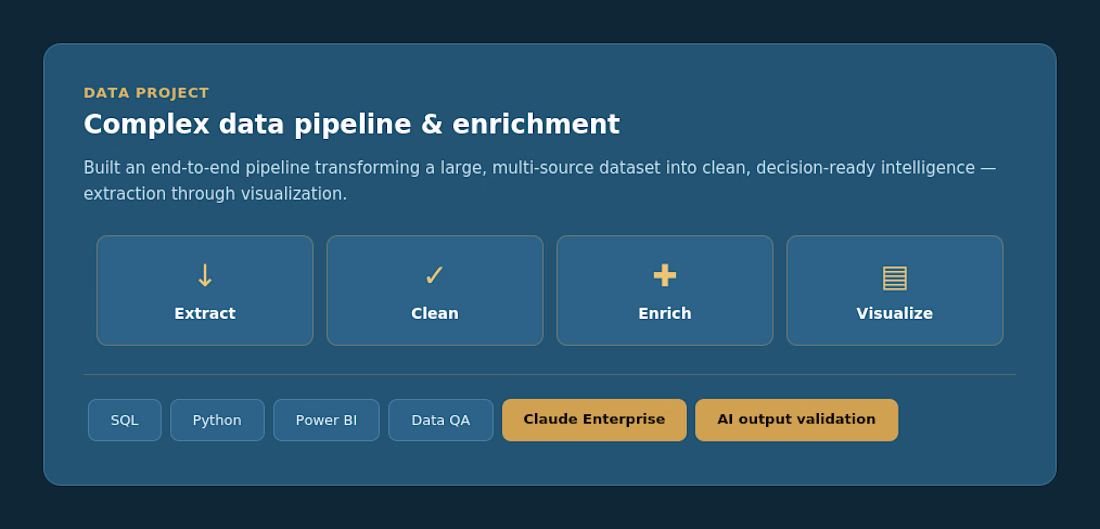
Task: Click the Python skill tag
Action: coord(217,420)
